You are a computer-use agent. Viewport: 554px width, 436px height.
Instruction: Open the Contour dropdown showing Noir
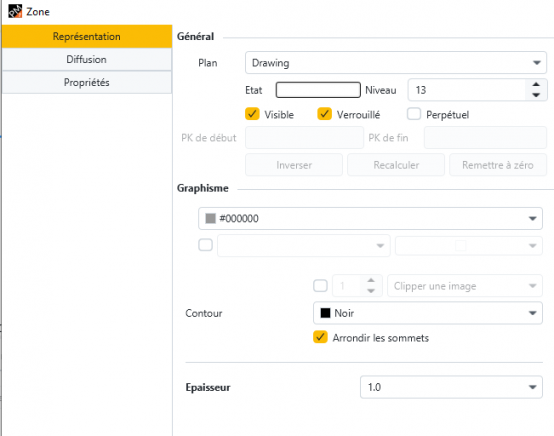pos(428,313)
